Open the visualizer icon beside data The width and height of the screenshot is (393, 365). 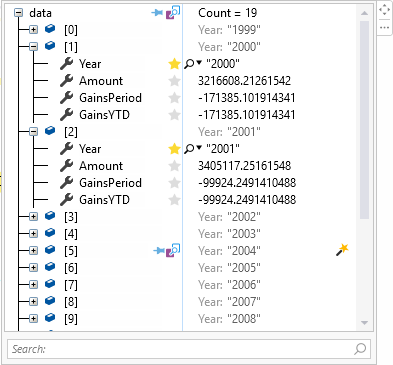(x=173, y=13)
